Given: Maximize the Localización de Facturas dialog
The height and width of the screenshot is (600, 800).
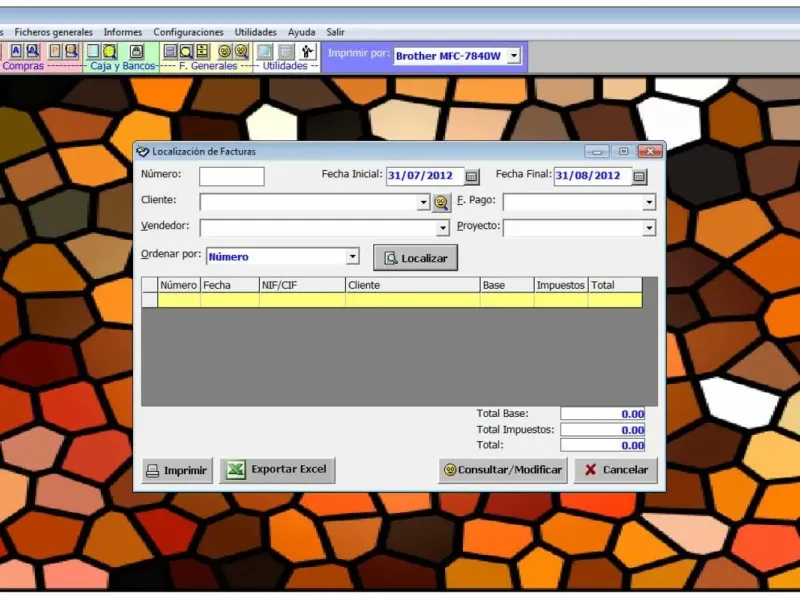Looking at the screenshot, I should coord(623,152).
